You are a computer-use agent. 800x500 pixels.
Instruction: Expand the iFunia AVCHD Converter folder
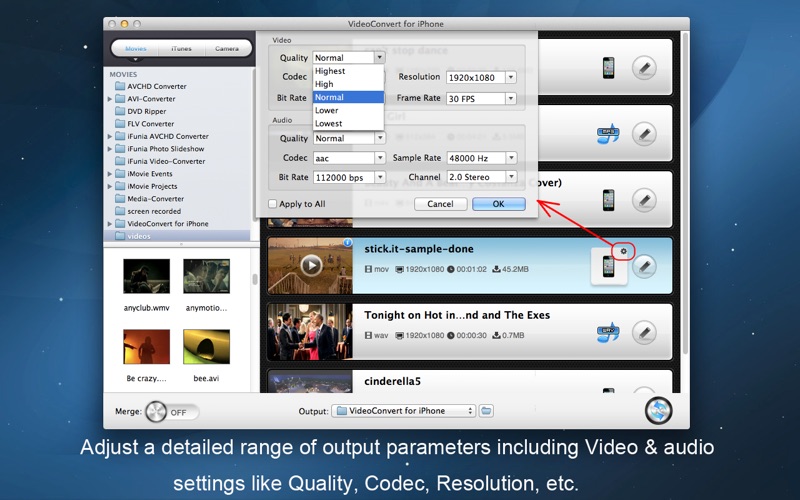pos(110,136)
